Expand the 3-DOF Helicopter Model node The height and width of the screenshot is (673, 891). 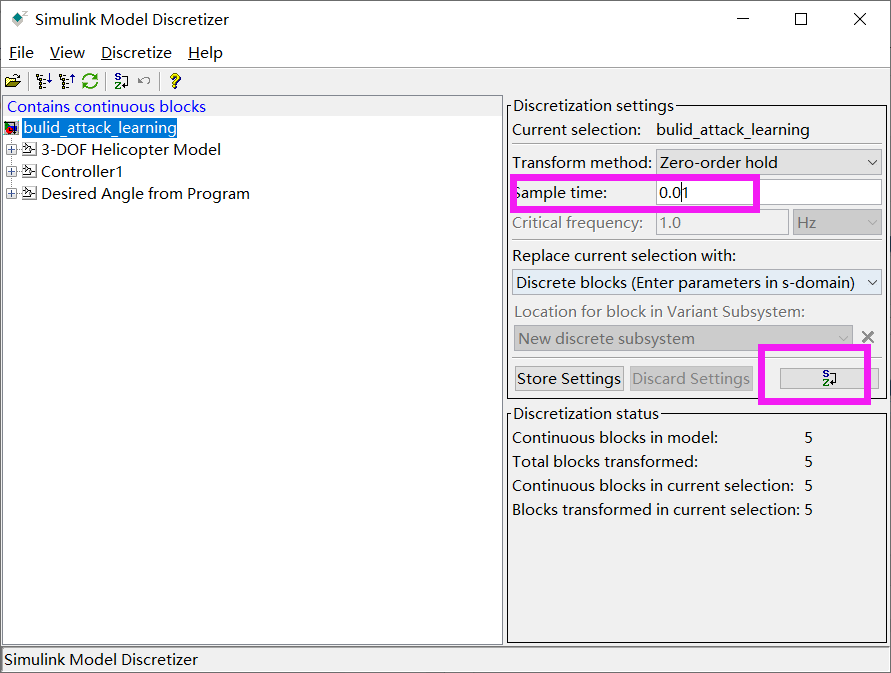pos(11,149)
